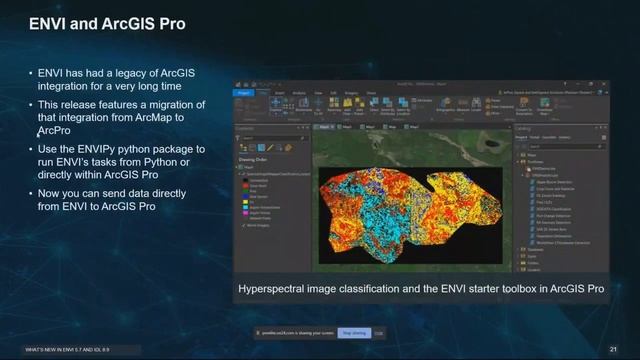This screenshot has height=360, width=640.
Task: Collapse the SpectralAngleMapper layer legend
Action: point(239,174)
